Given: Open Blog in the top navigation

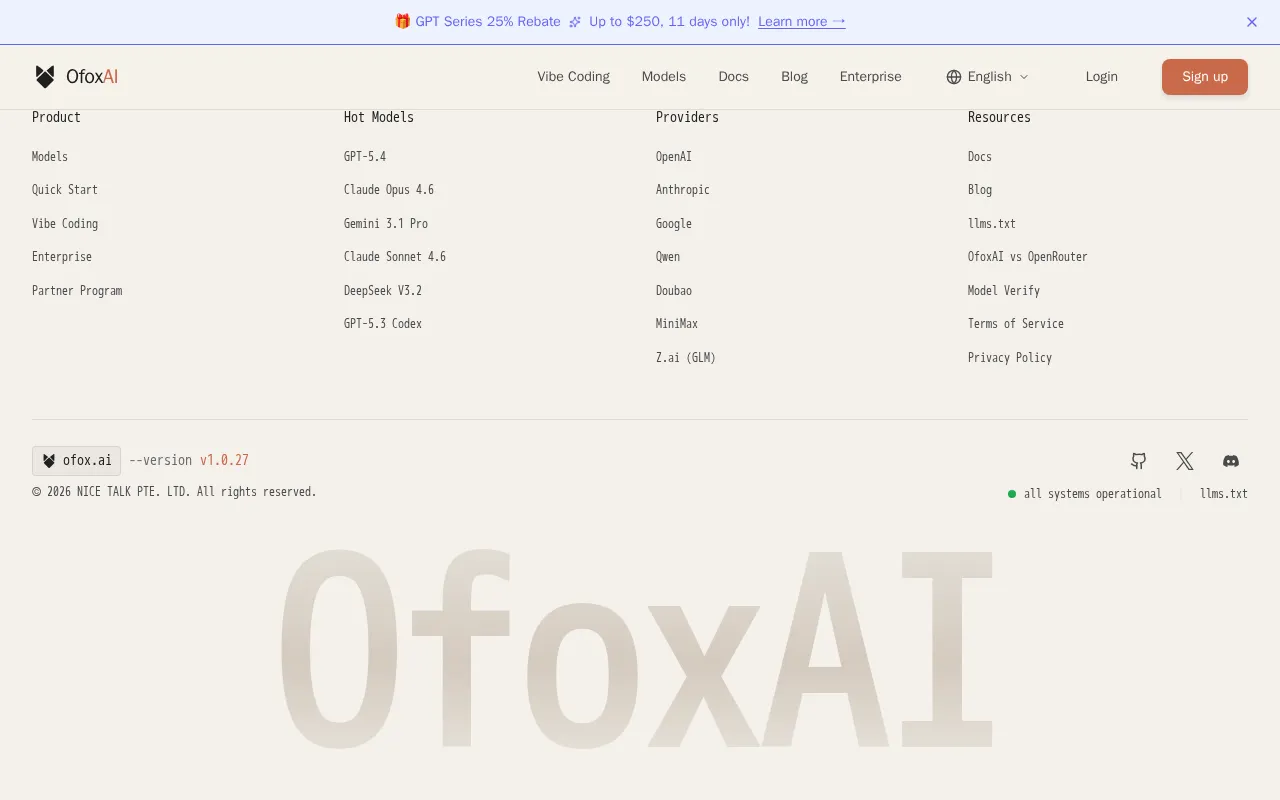Looking at the screenshot, I should (x=794, y=77).
